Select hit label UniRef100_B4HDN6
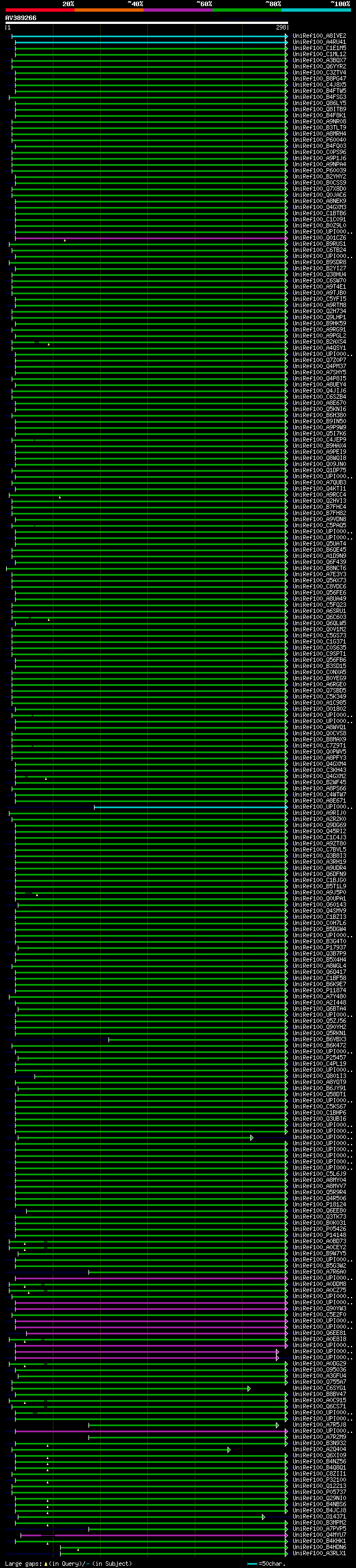The height and width of the screenshot is (1568, 356). pyautogui.click(x=319, y=1547)
